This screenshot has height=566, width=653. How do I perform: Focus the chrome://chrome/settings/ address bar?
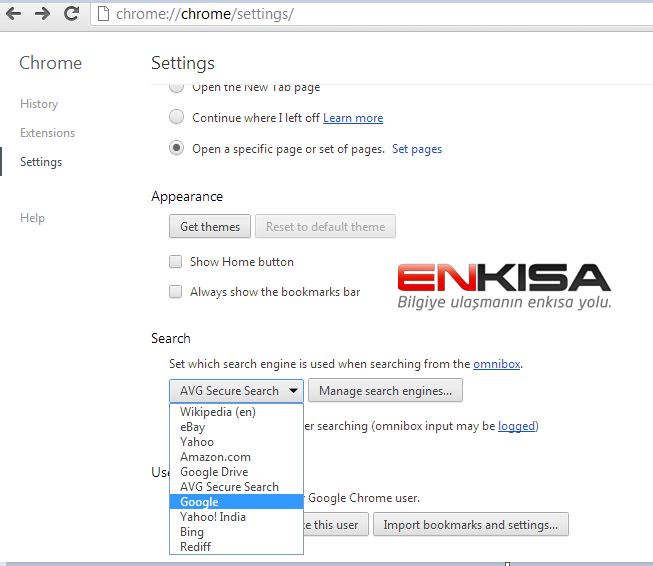point(371,14)
